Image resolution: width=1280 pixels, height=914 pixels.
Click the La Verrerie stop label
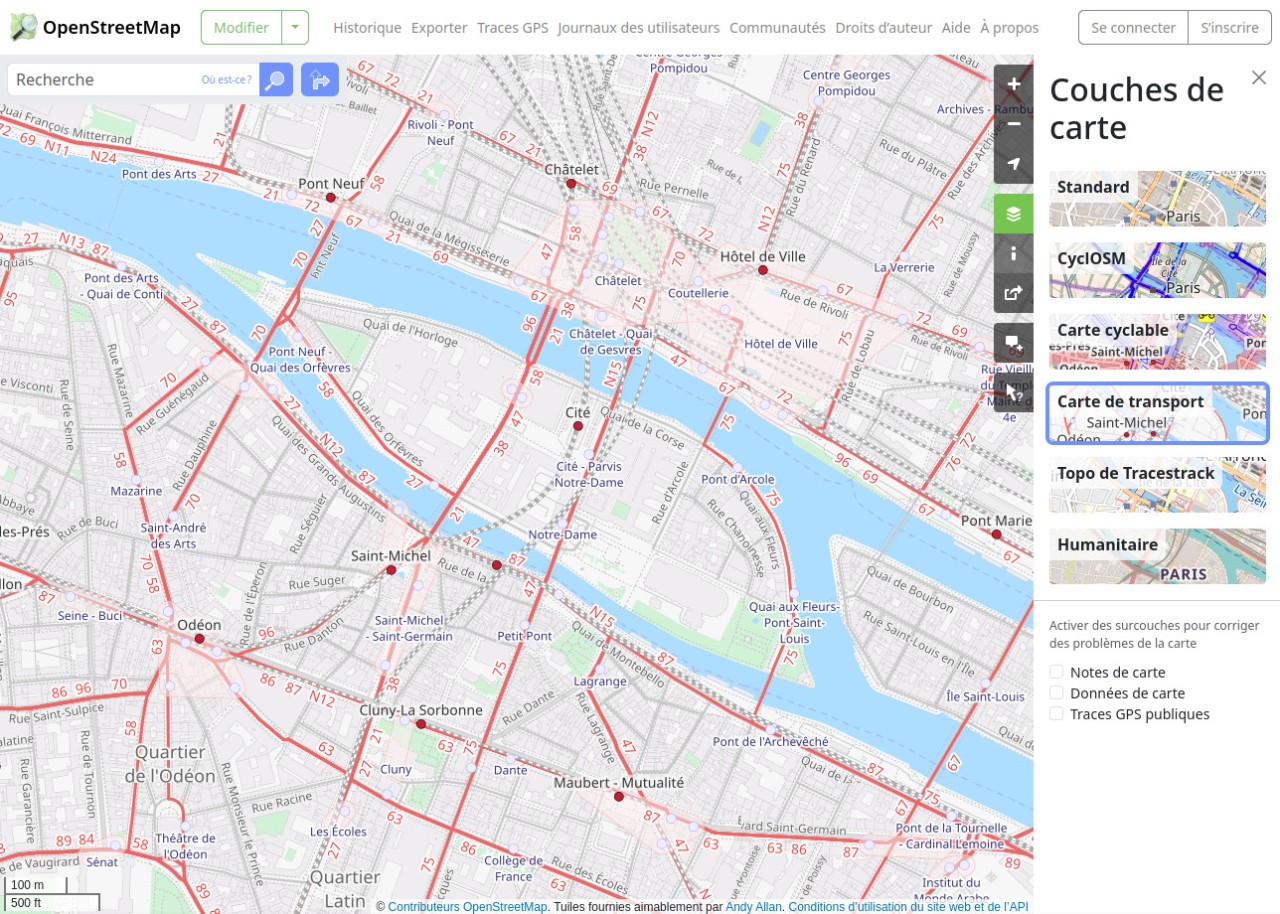click(904, 267)
